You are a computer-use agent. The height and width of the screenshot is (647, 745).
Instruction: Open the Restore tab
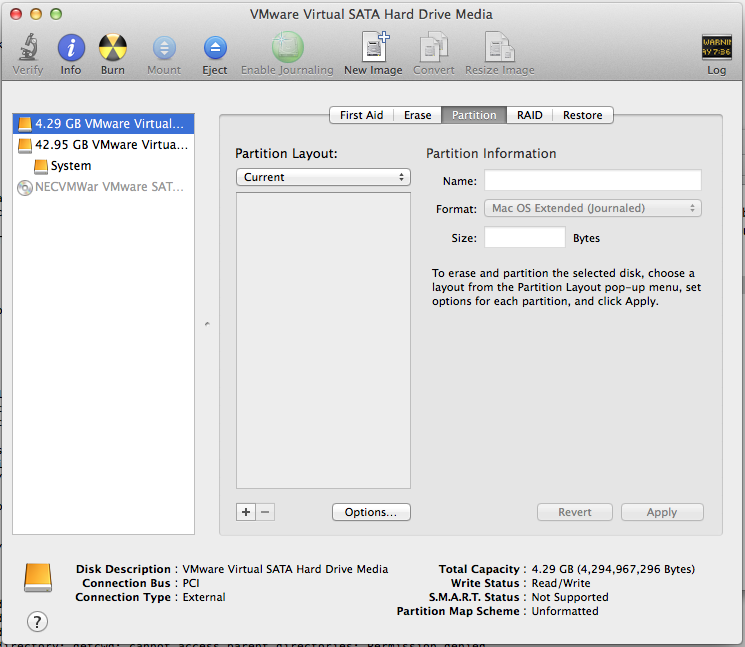point(583,115)
